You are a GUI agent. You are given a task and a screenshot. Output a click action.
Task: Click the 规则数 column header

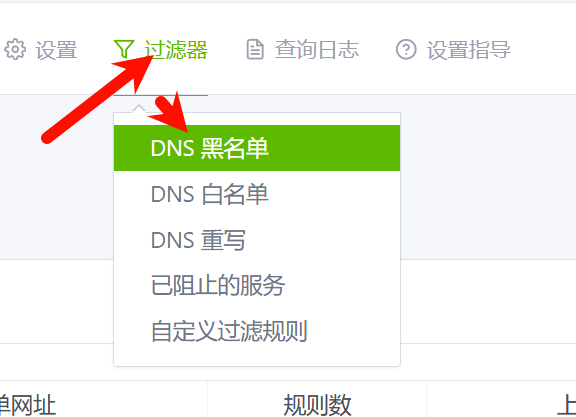[317, 405]
